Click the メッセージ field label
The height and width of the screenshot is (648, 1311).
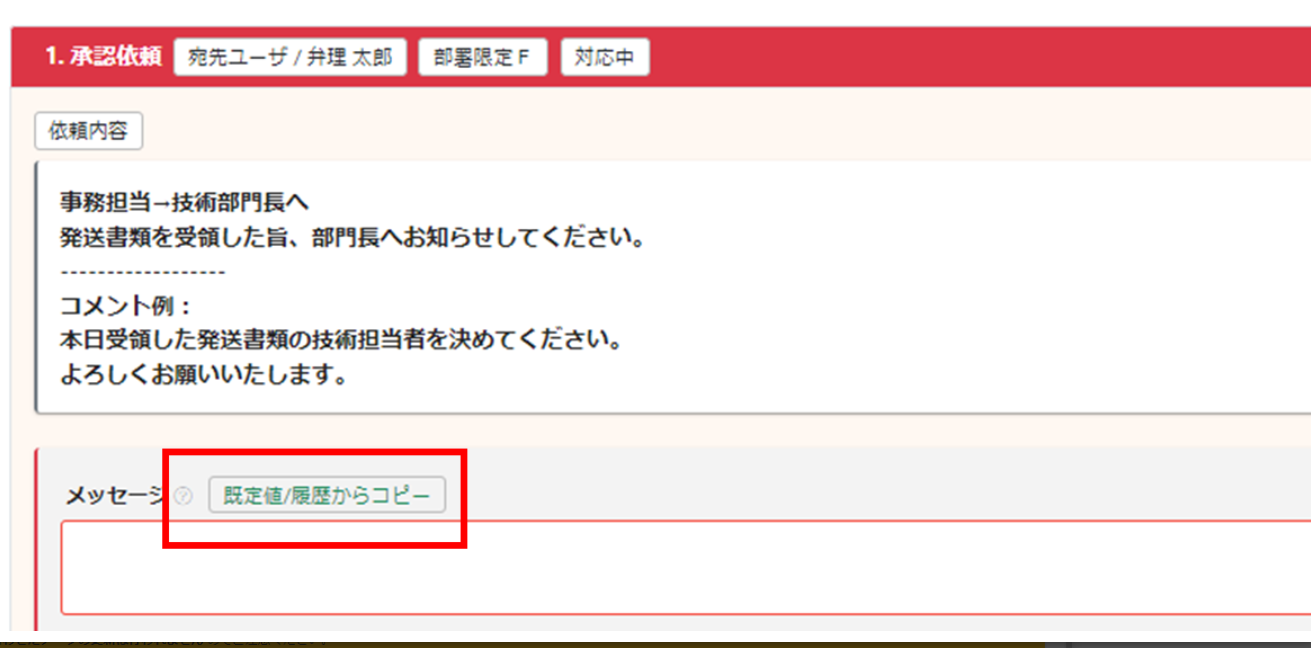coord(113,496)
